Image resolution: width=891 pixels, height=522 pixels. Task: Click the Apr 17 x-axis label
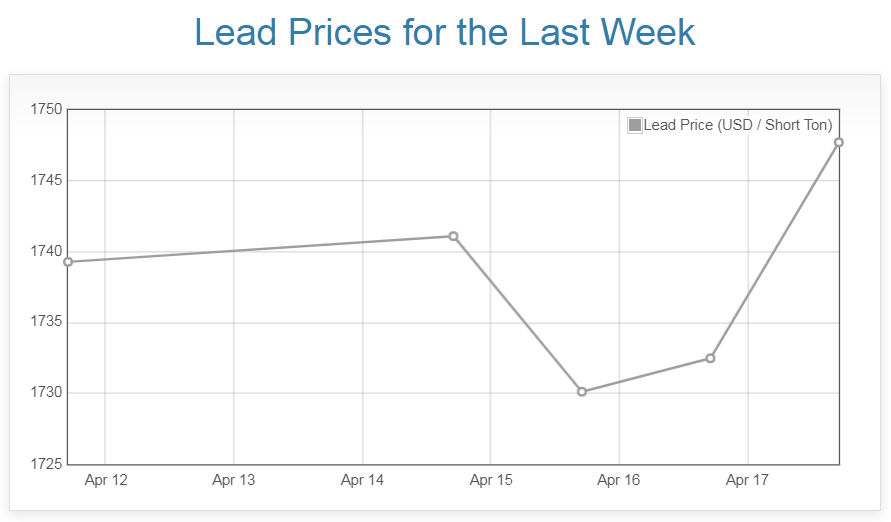click(x=747, y=480)
